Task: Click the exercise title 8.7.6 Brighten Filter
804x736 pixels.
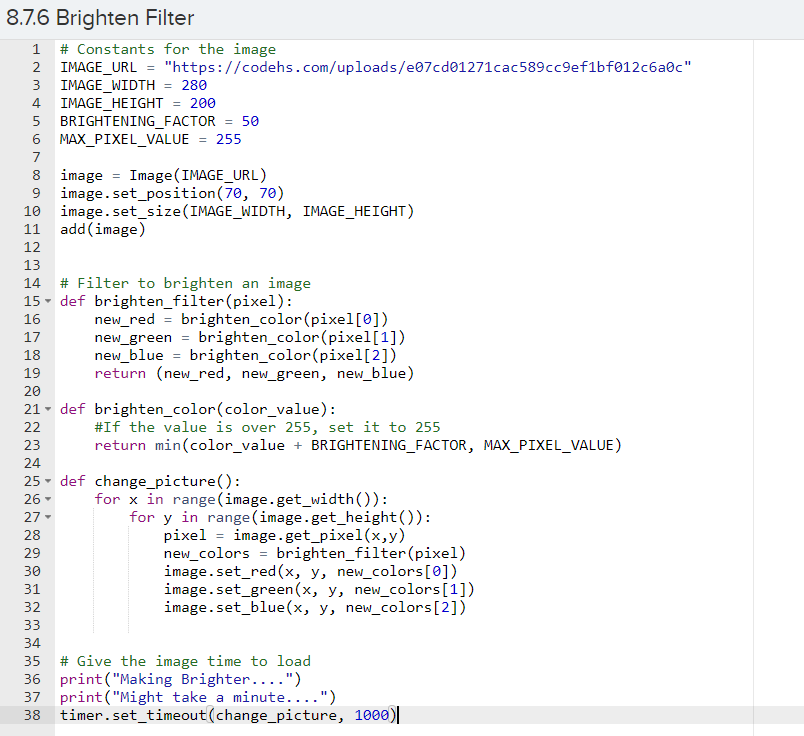Action: (x=100, y=17)
